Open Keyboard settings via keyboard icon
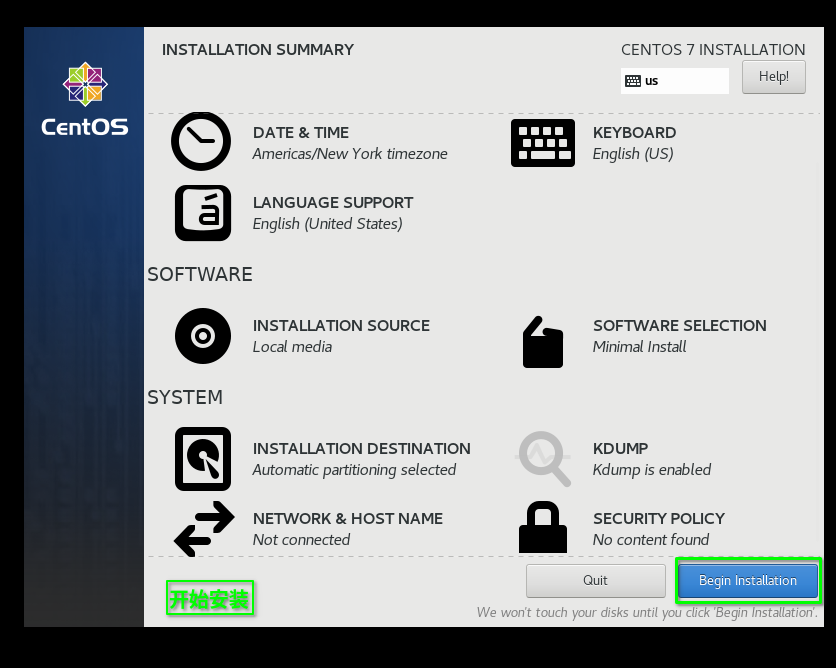 point(543,141)
